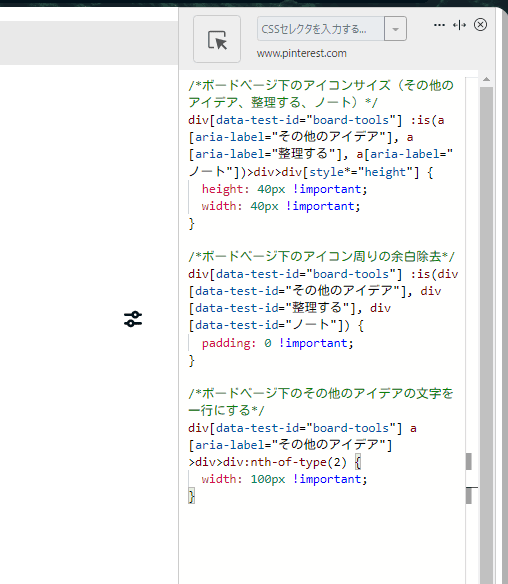508x584 pixels.
Task: Click the www.pinterest.com domain label
Action: (x=301, y=54)
